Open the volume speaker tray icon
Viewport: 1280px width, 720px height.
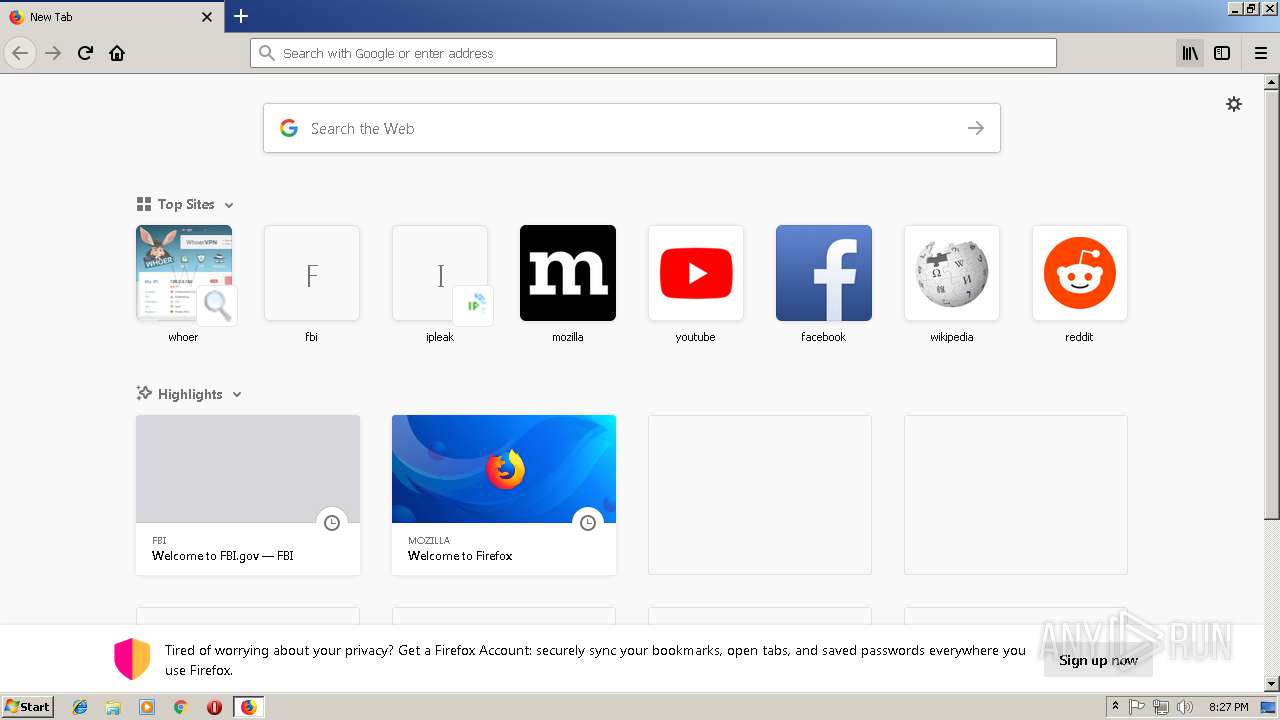pyautogui.click(x=1185, y=707)
